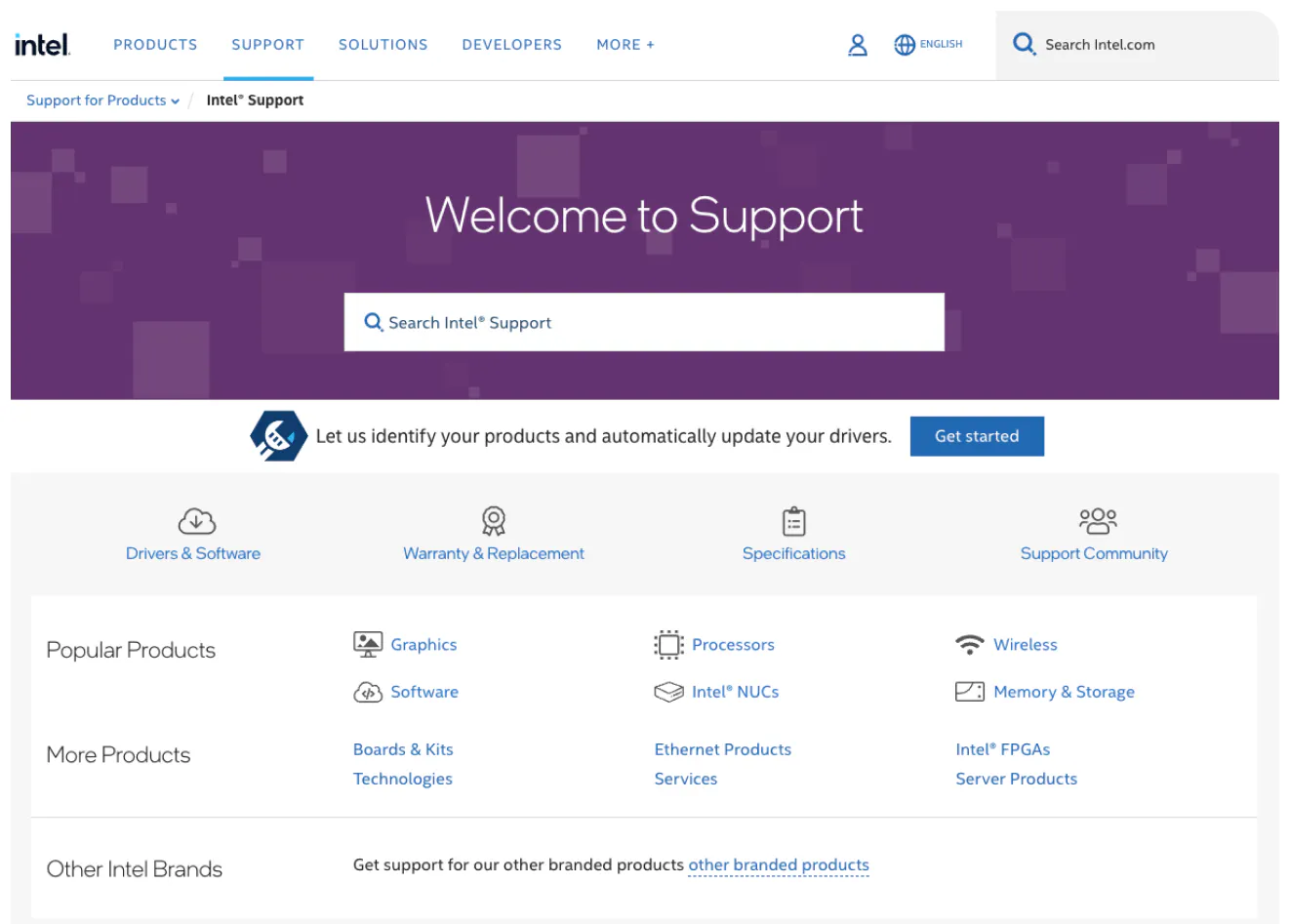Open the Technologies link
The image size is (1290, 924).
tap(403, 779)
